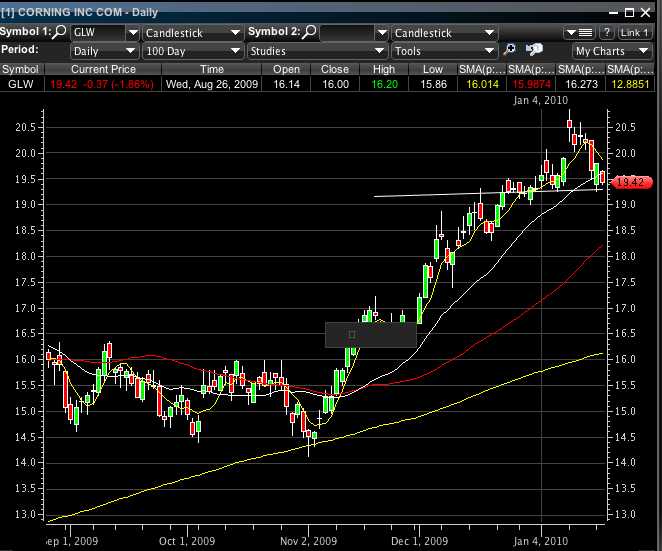Open the 100 Day range dropdown
Screen dimensions: 662x551
click(191, 50)
